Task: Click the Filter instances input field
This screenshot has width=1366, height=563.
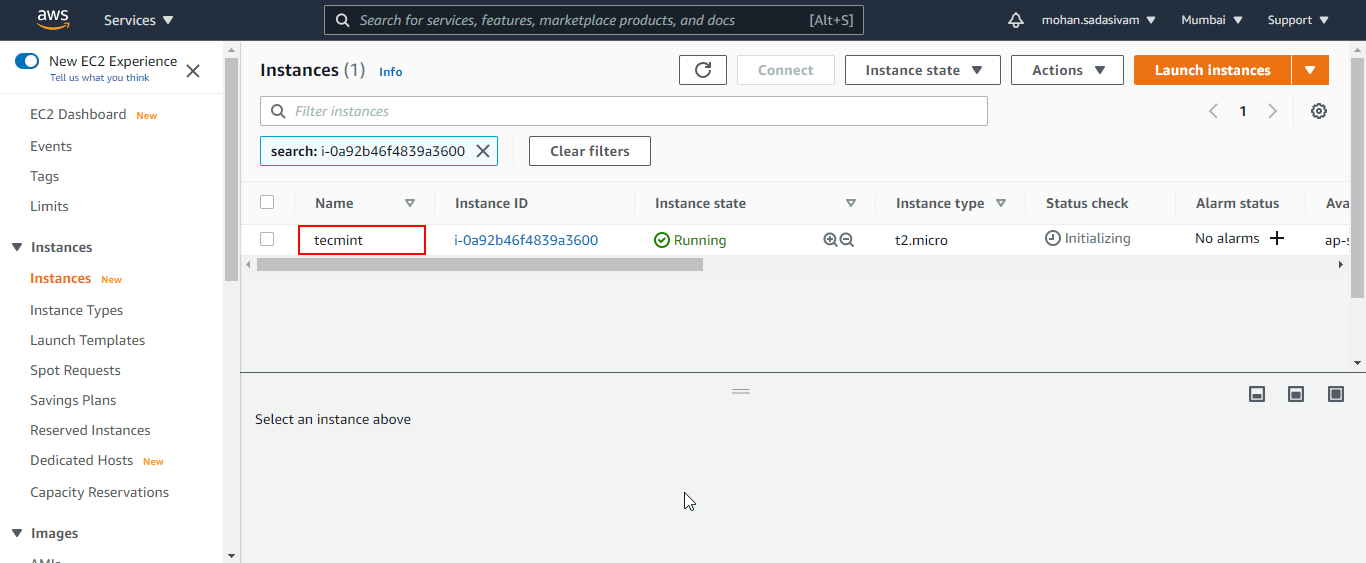Action: [624, 111]
